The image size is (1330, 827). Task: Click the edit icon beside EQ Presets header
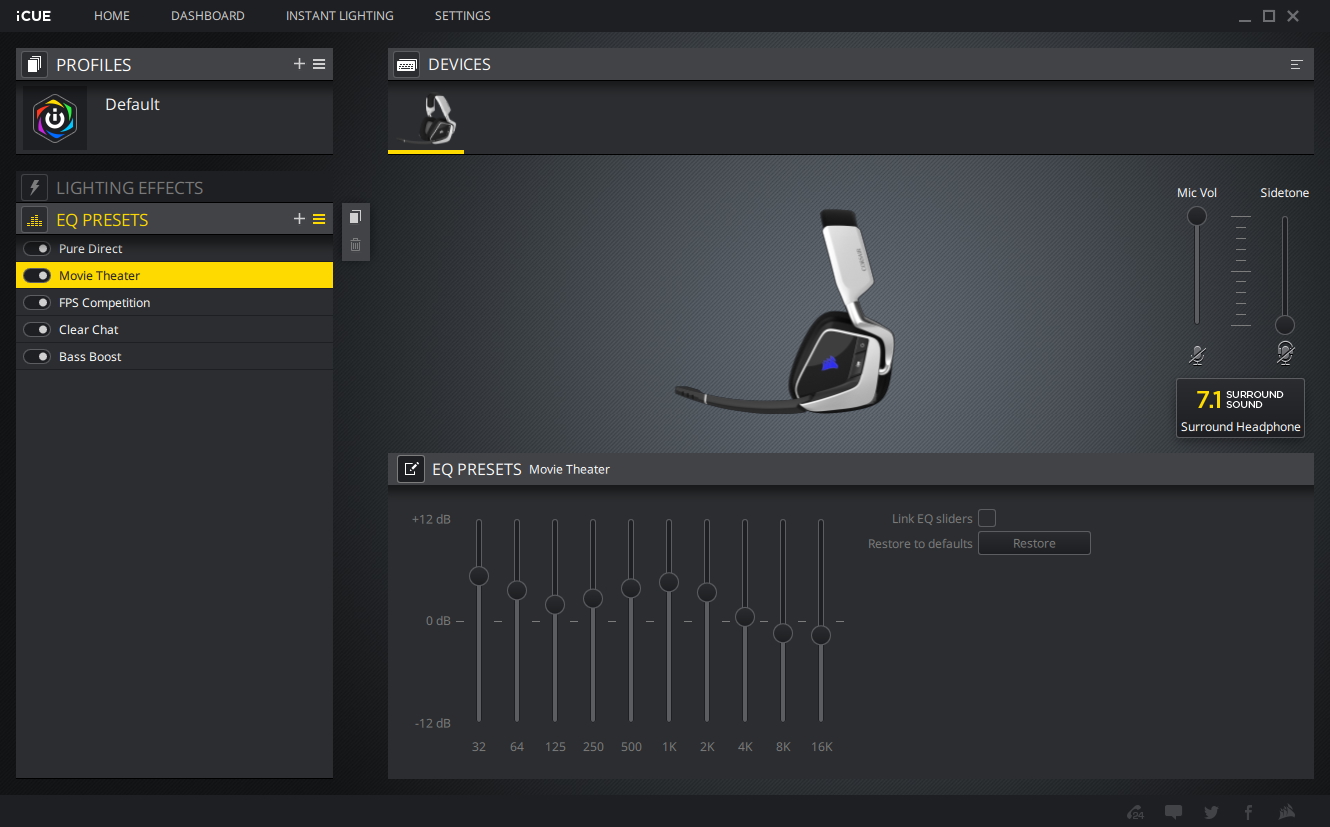[x=410, y=469]
